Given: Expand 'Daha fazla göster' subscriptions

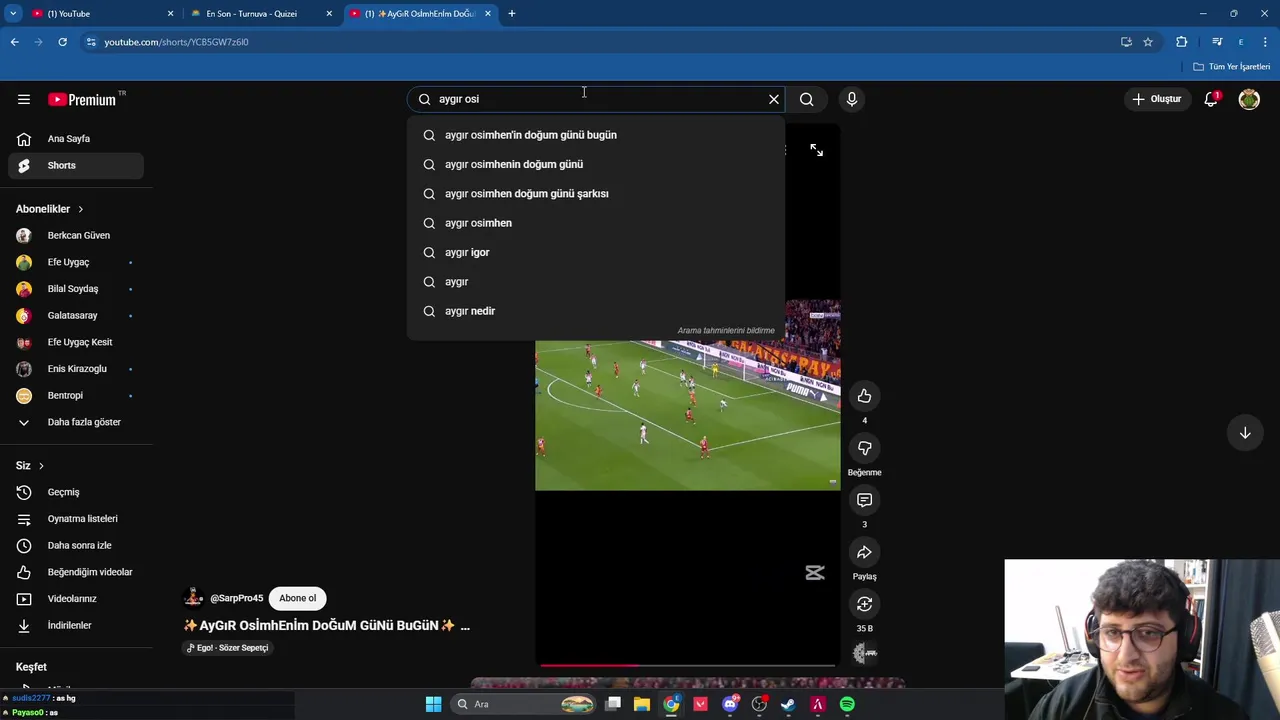Looking at the screenshot, I should pos(76,422).
